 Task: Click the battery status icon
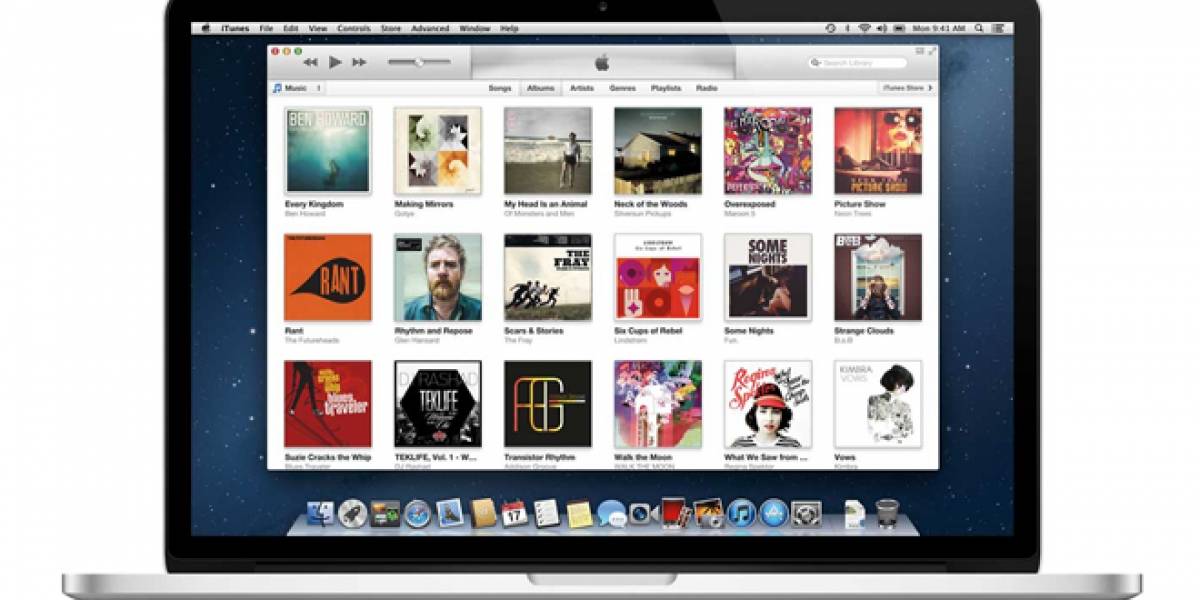click(x=901, y=28)
